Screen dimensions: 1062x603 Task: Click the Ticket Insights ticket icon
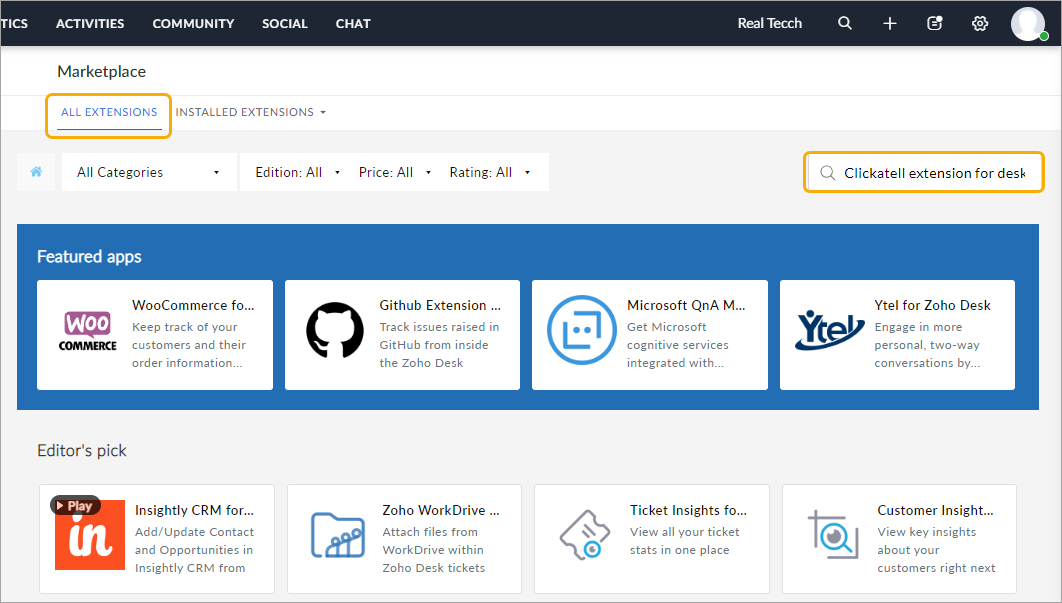[585, 535]
